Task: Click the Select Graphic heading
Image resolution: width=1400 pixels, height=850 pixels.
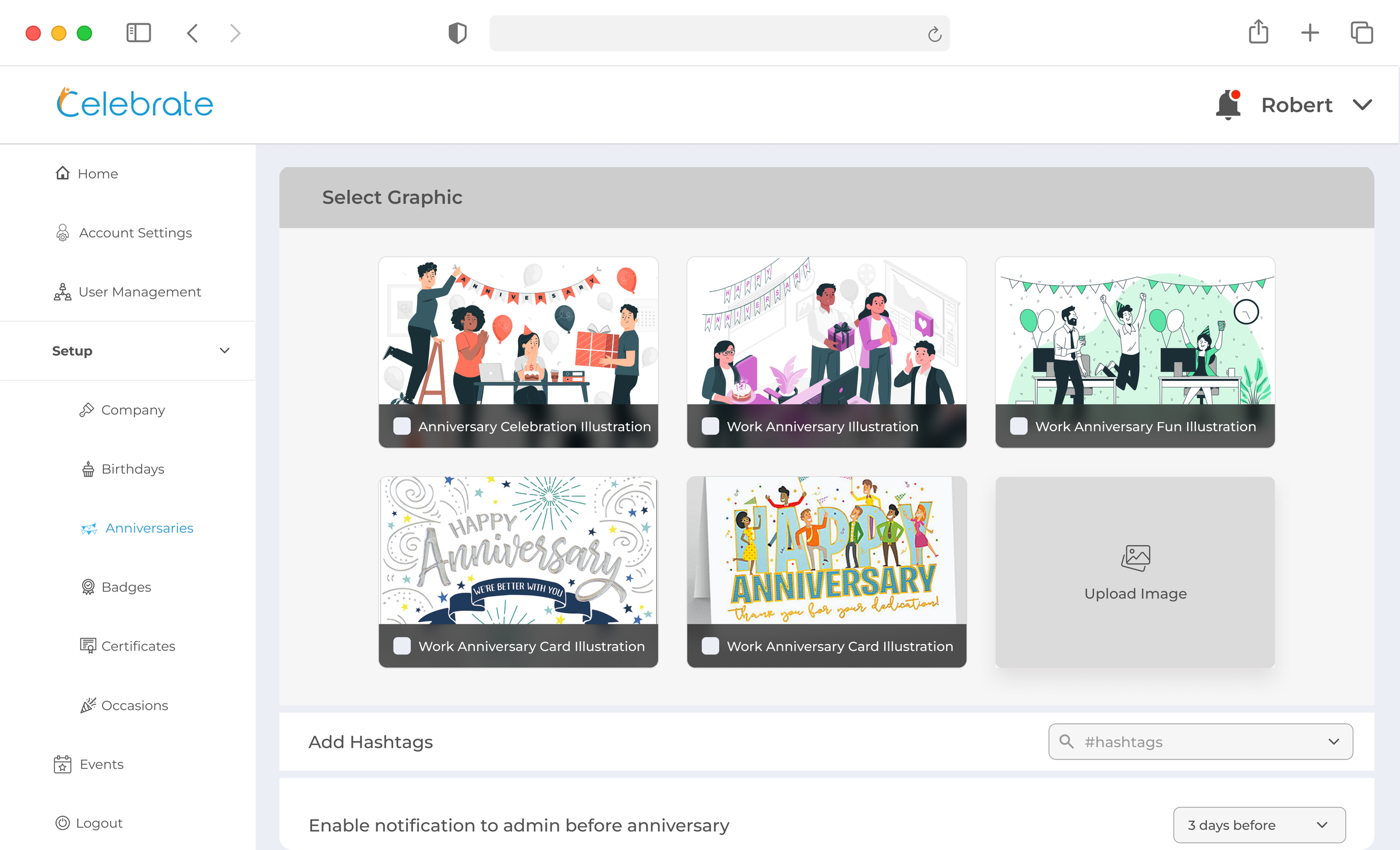Action: pyautogui.click(x=392, y=197)
